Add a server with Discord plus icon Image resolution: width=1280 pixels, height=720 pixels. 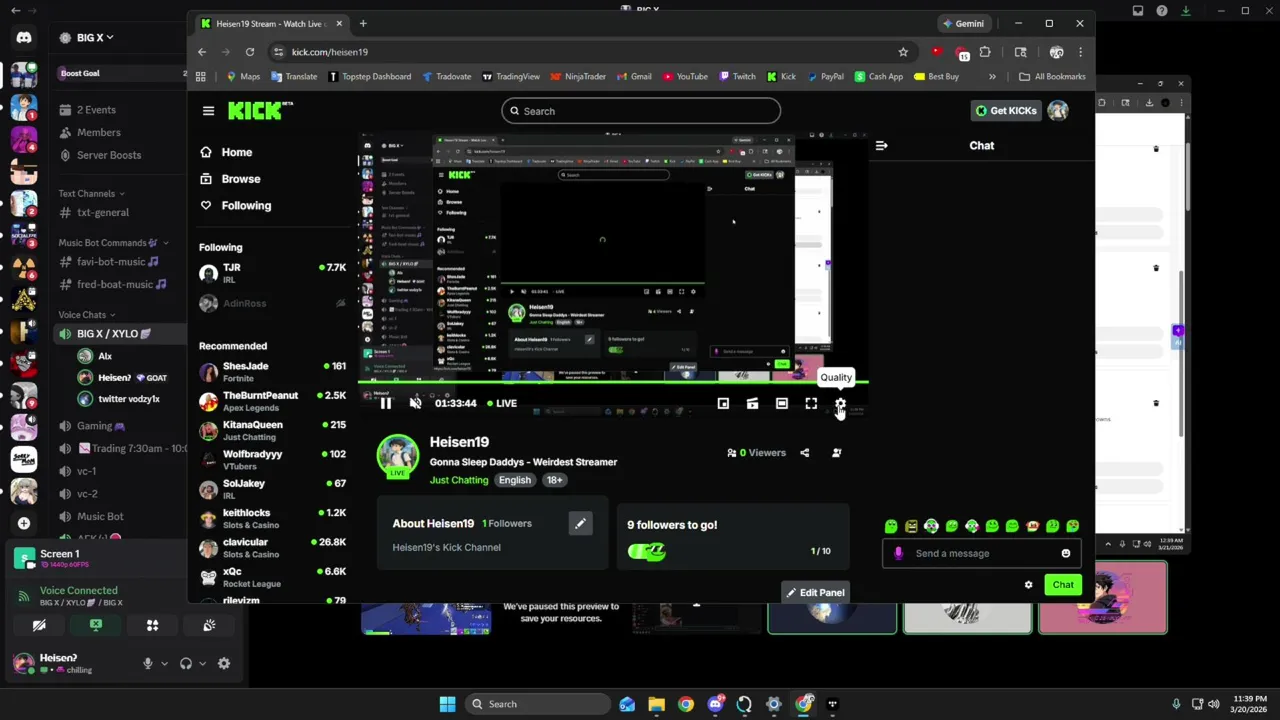tap(24, 523)
